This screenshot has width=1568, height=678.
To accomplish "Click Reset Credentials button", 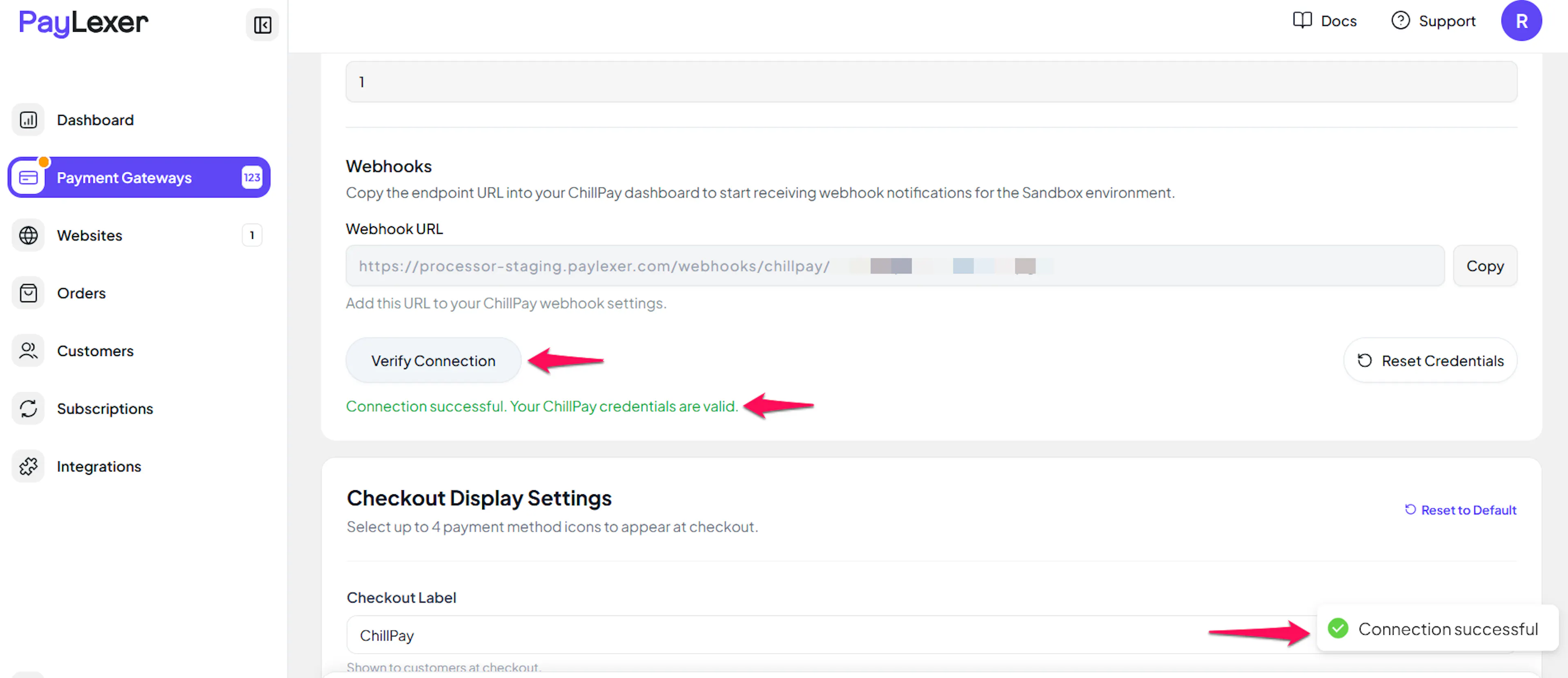I will tap(1430, 361).
